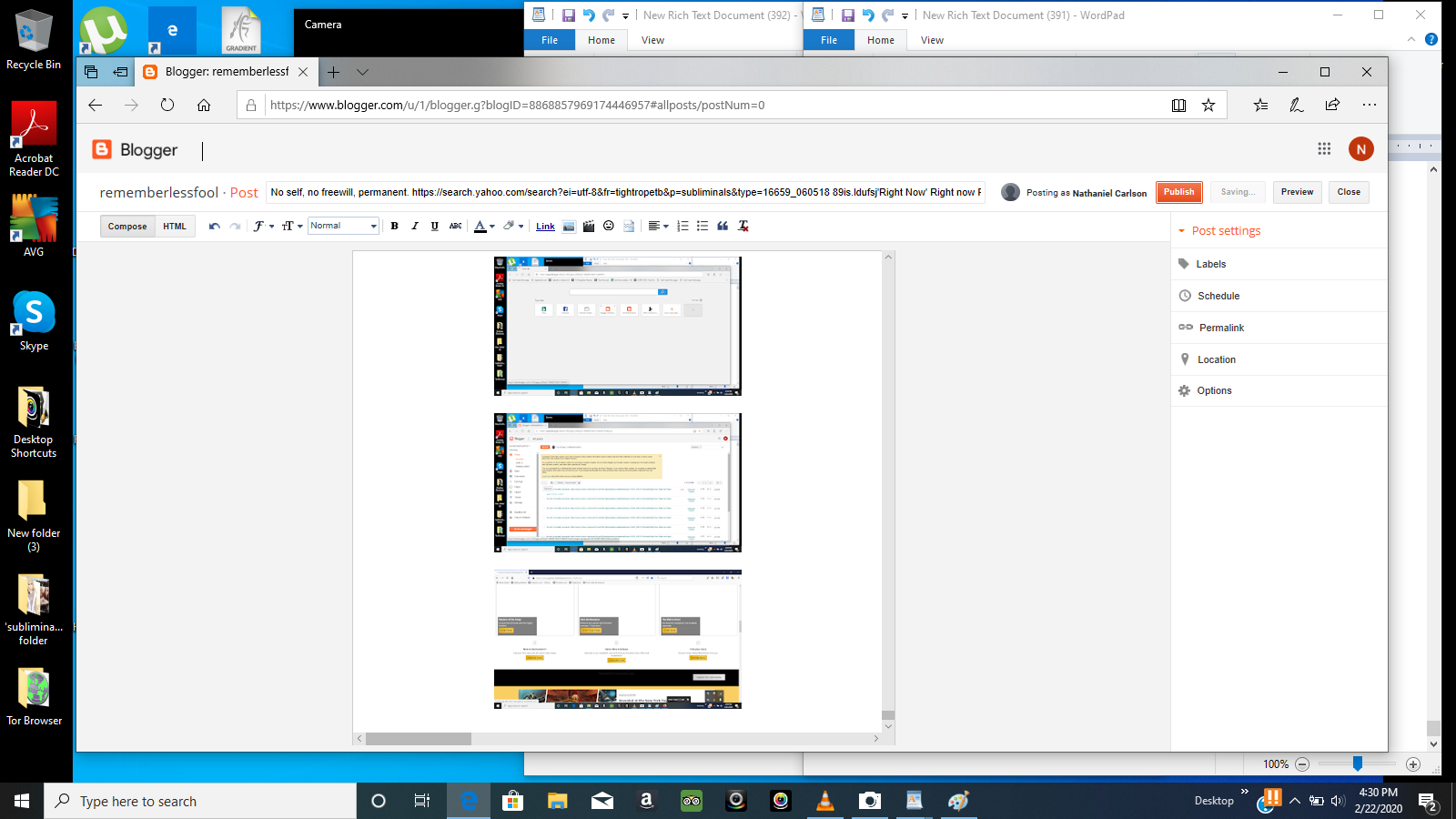
Task: Switch to HTML mode
Action: (x=175, y=227)
